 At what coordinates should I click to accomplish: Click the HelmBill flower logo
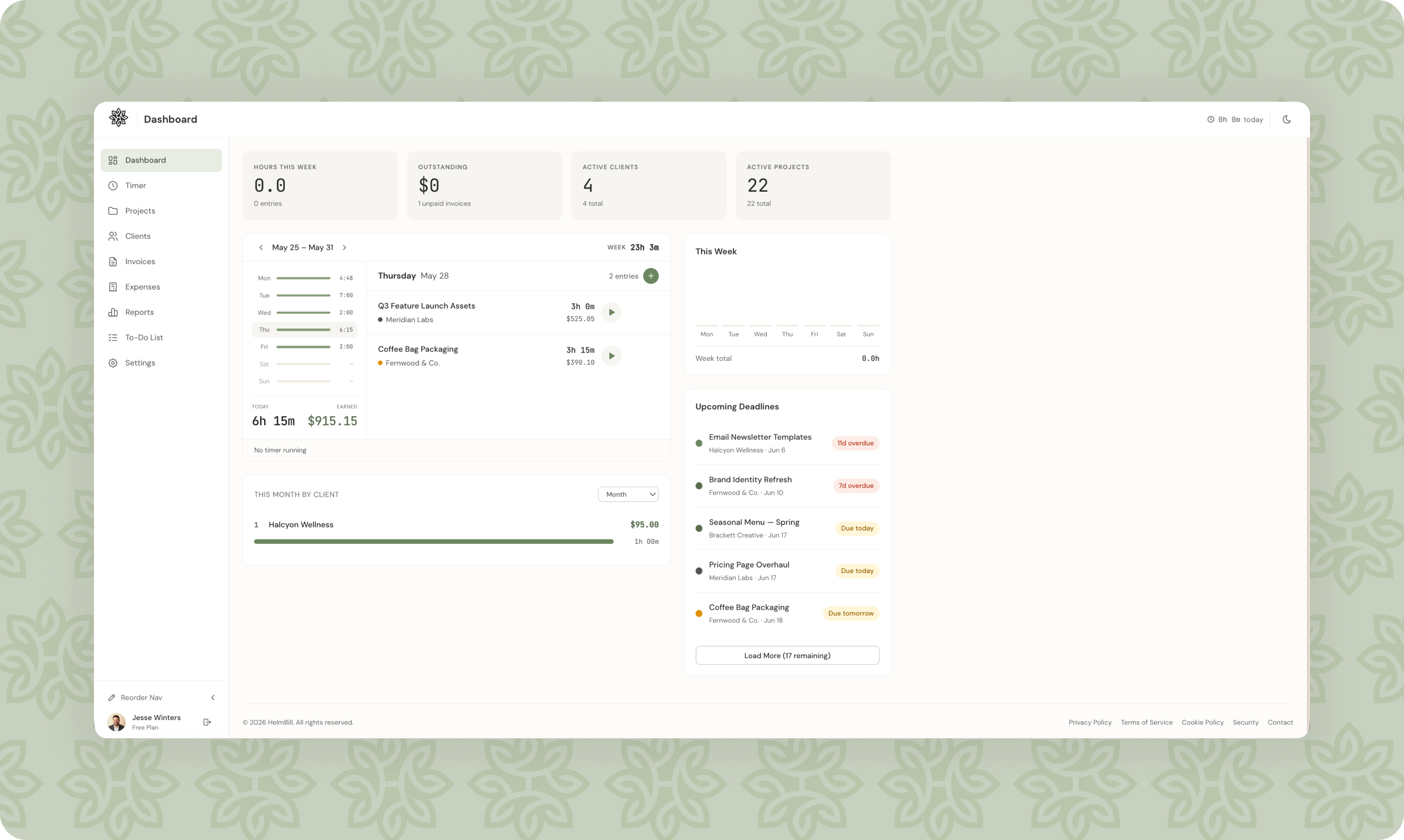[x=118, y=118]
